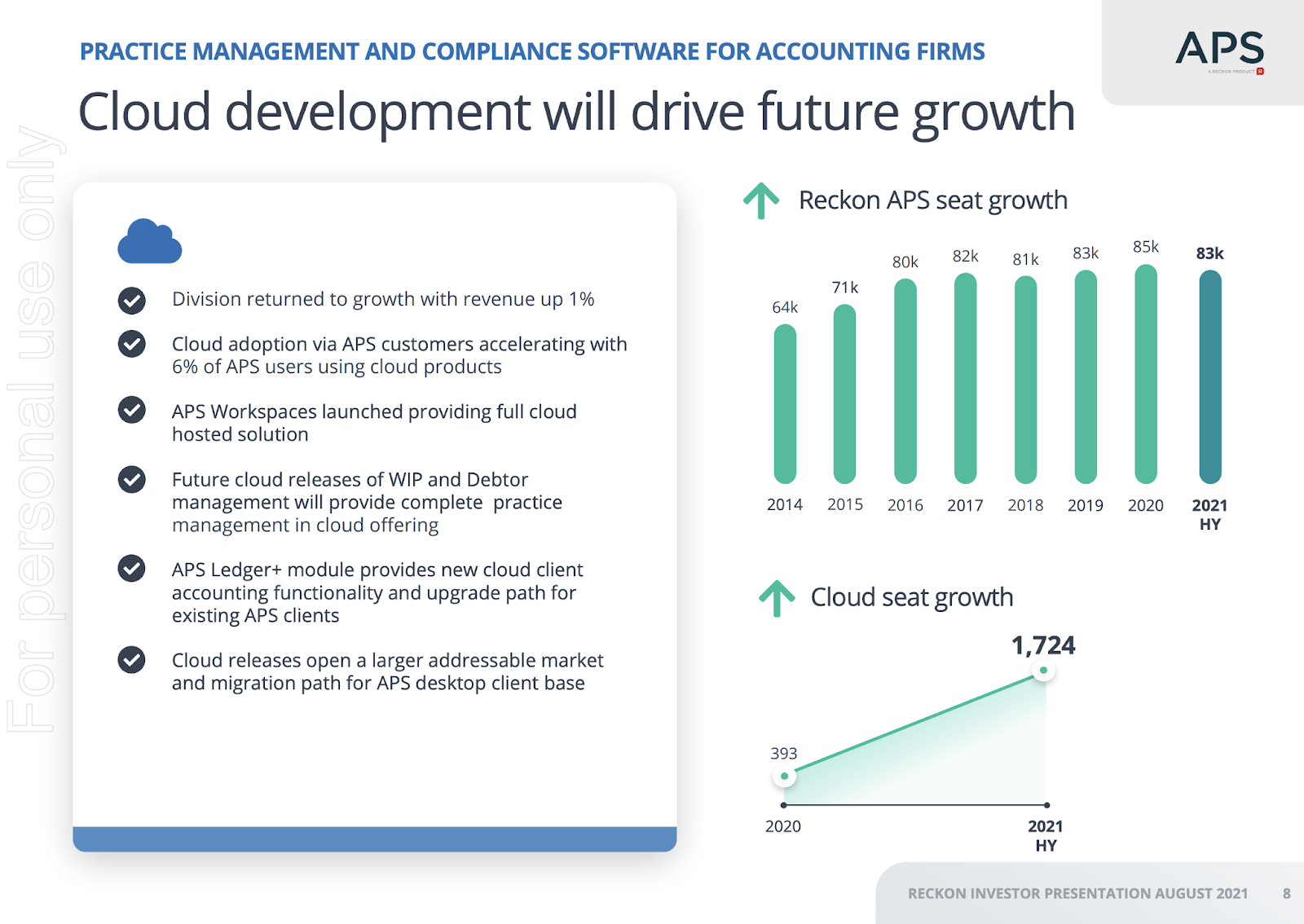Click the '85k' value label
Screen dimensions: 1304x924
(x=1146, y=247)
